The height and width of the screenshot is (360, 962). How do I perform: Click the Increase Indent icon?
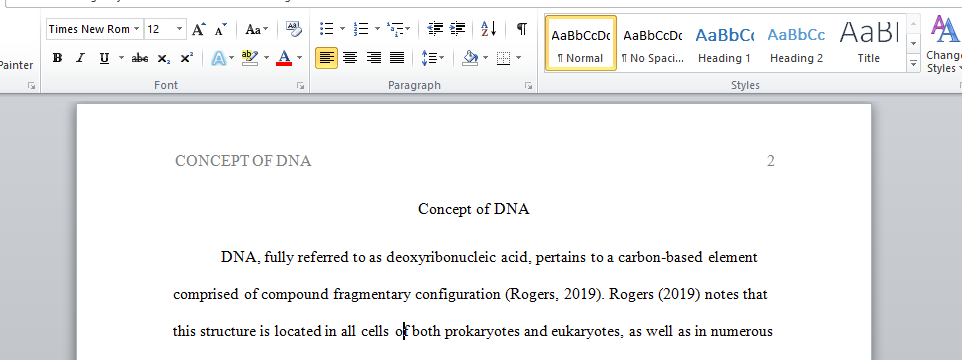pyautogui.click(x=458, y=29)
